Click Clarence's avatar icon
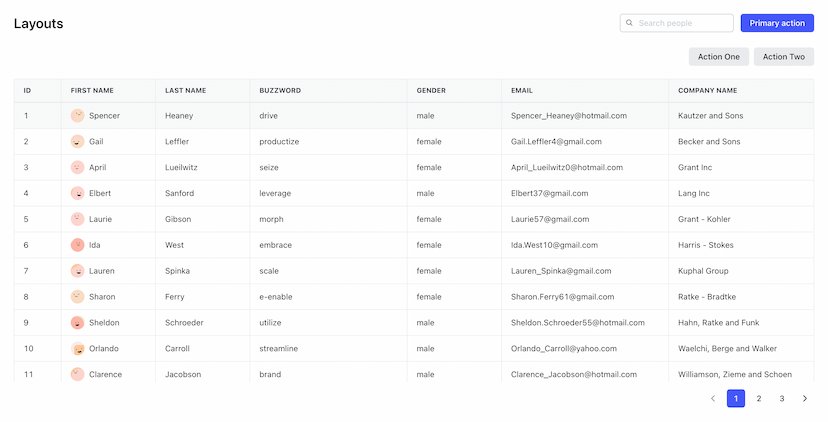 78,374
